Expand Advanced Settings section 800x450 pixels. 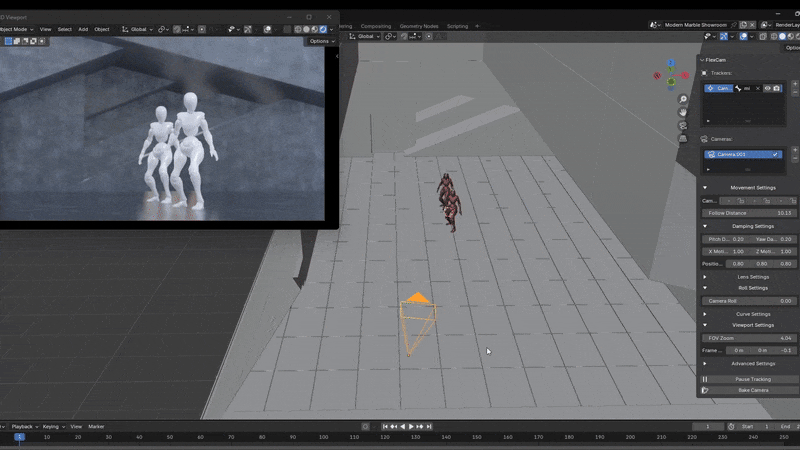tap(705, 364)
